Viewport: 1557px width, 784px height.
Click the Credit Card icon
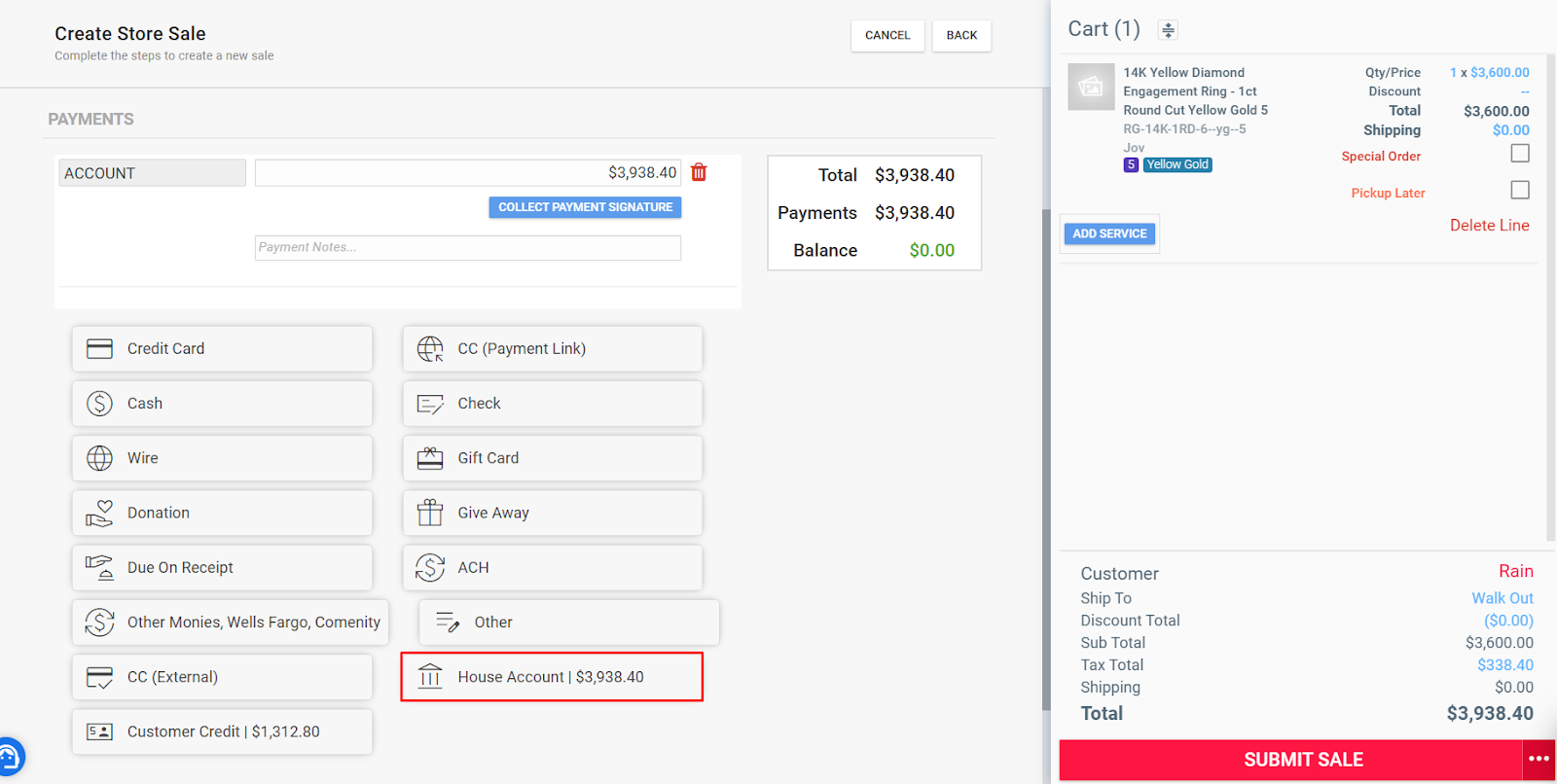[99, 348]
